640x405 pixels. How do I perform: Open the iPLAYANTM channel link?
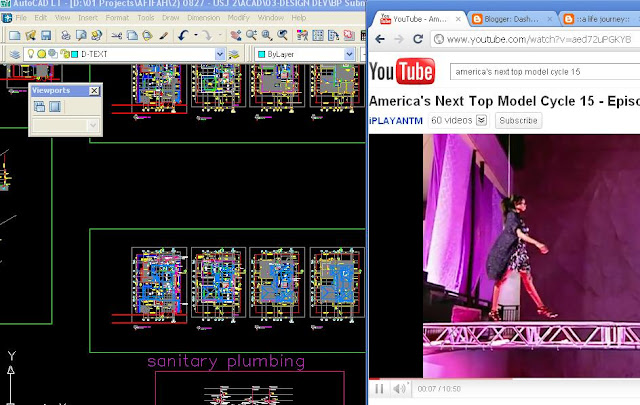pos(396,121)
